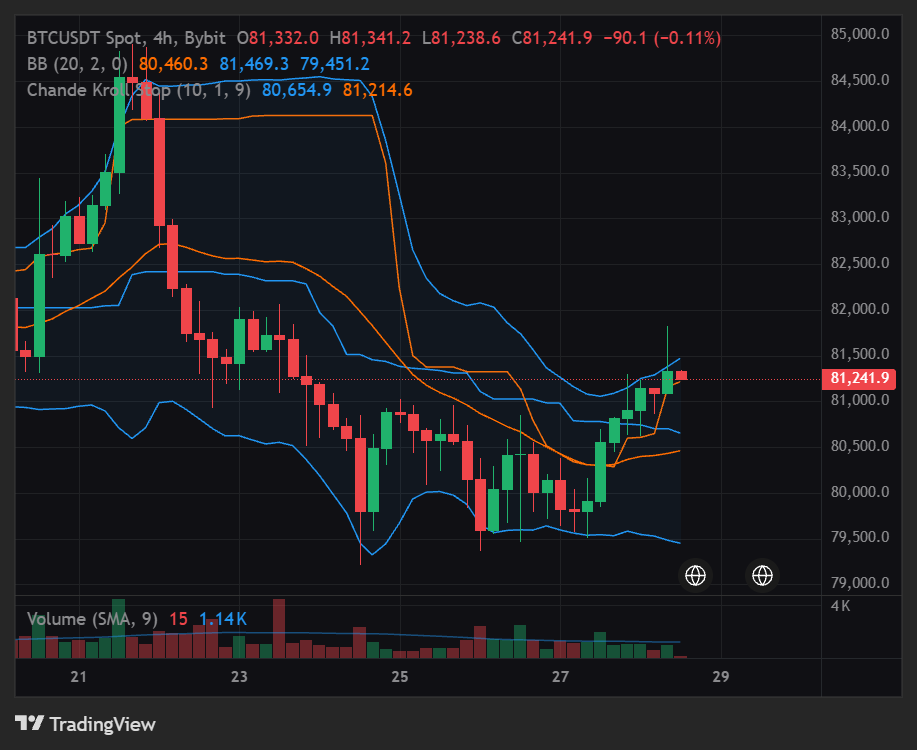The height and width of the screenshot is (750, 917).
Task: Click the close value in the top legend
Action: 552,39
